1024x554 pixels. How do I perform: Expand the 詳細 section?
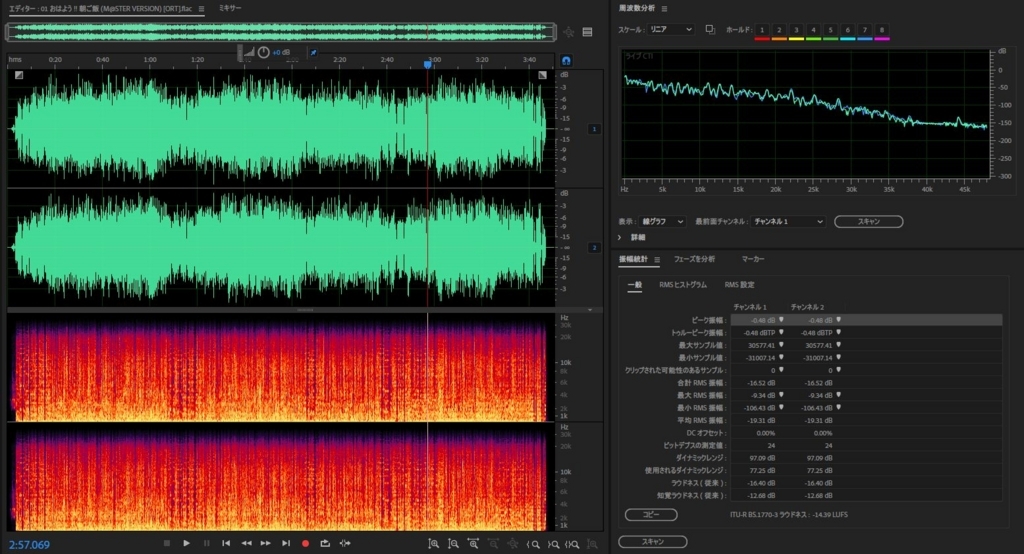point(620,237)
